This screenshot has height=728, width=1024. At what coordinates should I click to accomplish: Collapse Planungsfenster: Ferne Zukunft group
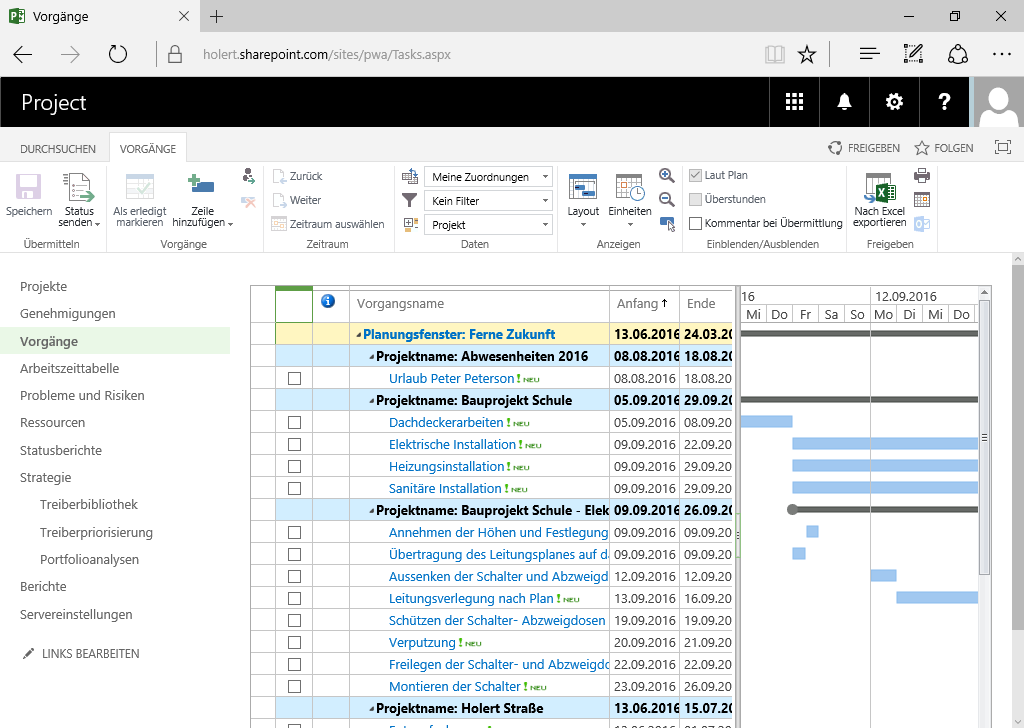point(359,335)
